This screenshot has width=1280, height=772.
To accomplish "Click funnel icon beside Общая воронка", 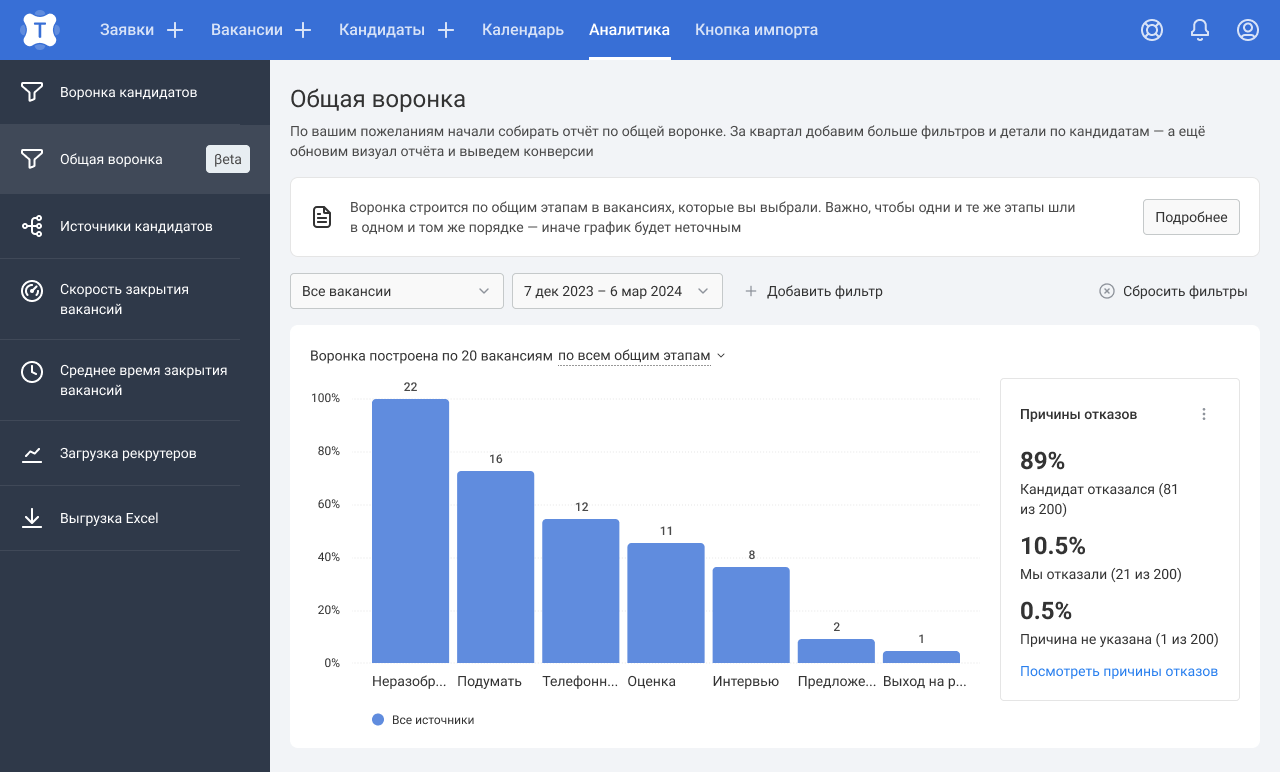I will [x=32, y=159].
